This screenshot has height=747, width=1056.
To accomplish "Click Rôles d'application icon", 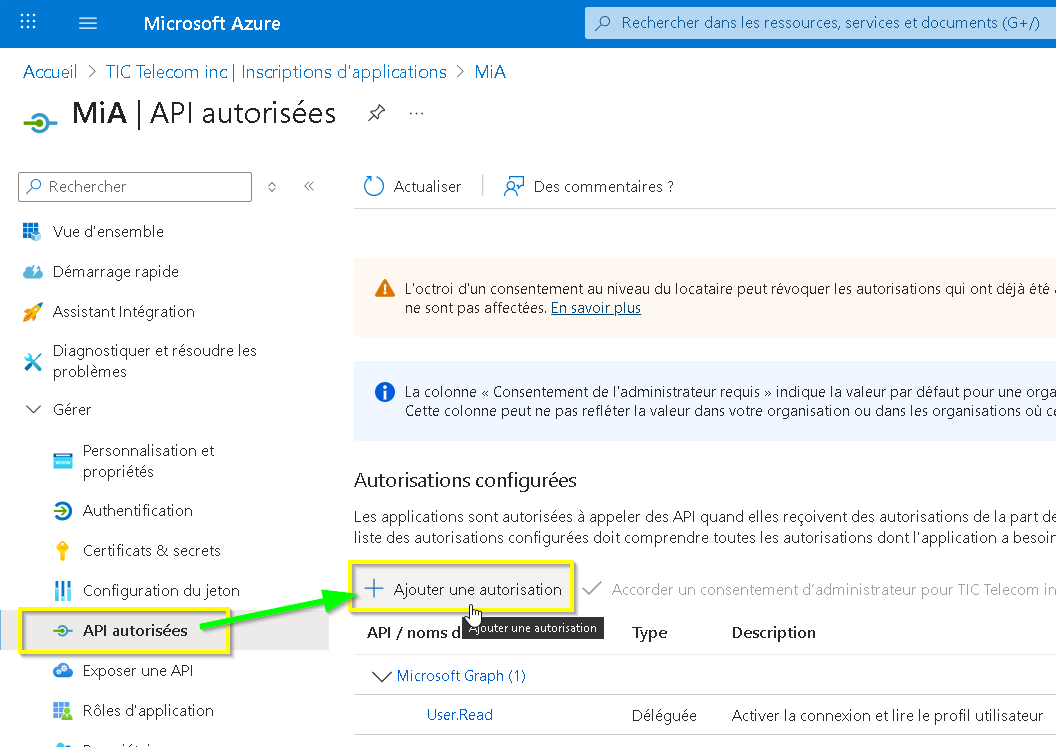I will coord(63,711).
